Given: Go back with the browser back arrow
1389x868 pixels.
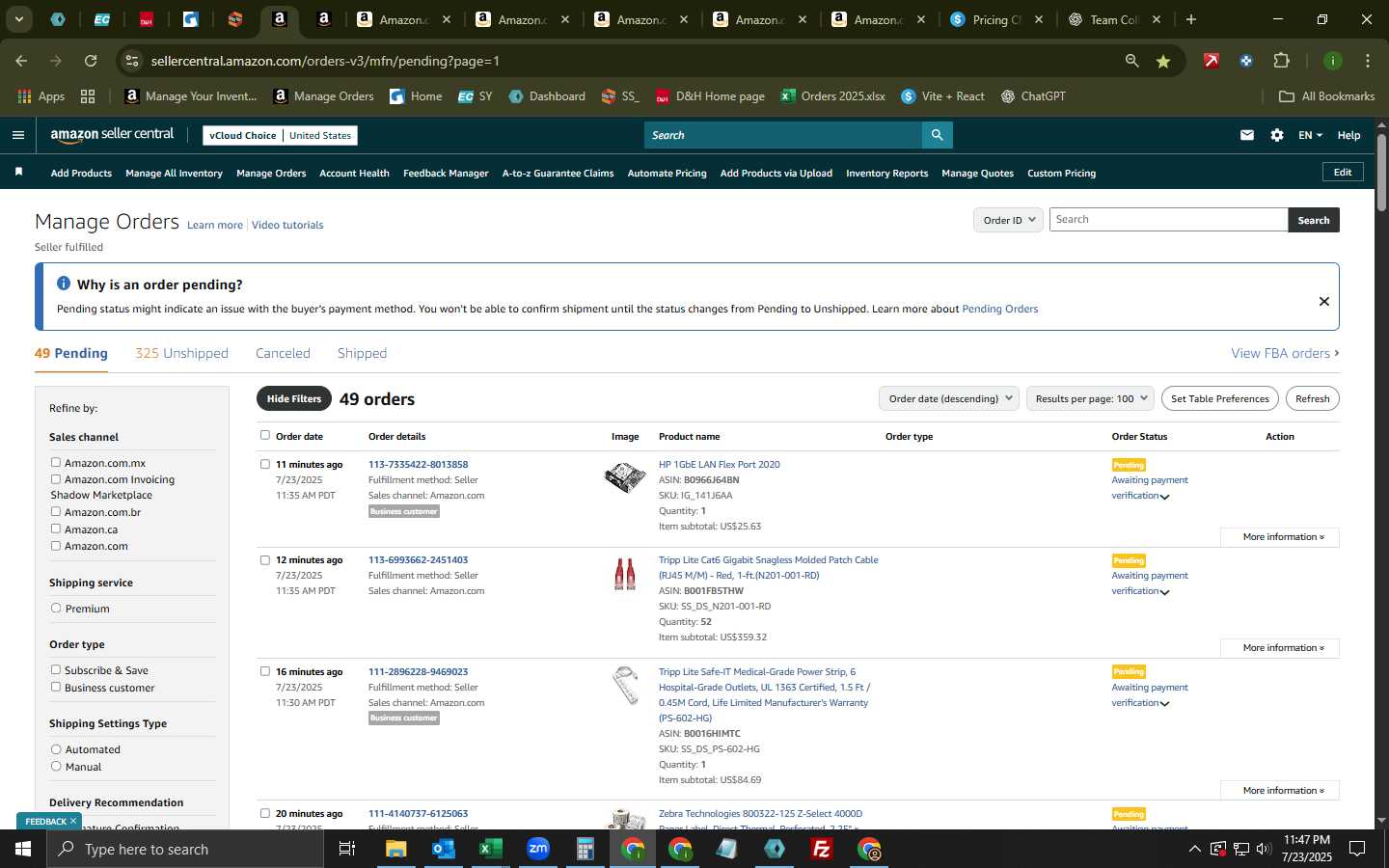Looking at the screenshot, I should click(21, 61).
